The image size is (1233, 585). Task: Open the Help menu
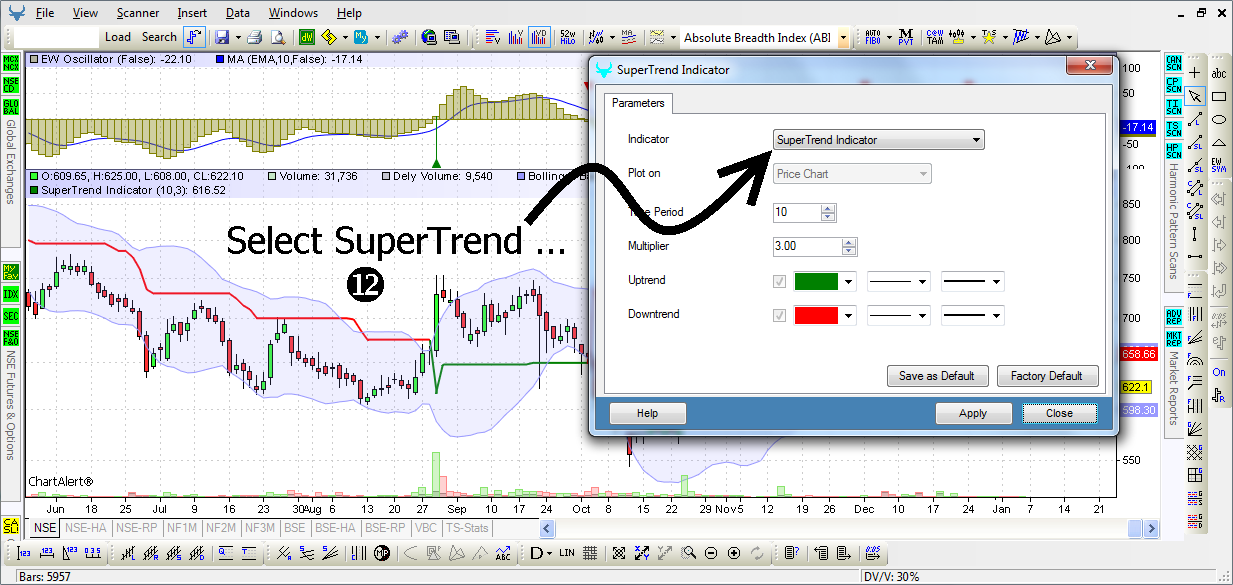[x=349, y=13]
